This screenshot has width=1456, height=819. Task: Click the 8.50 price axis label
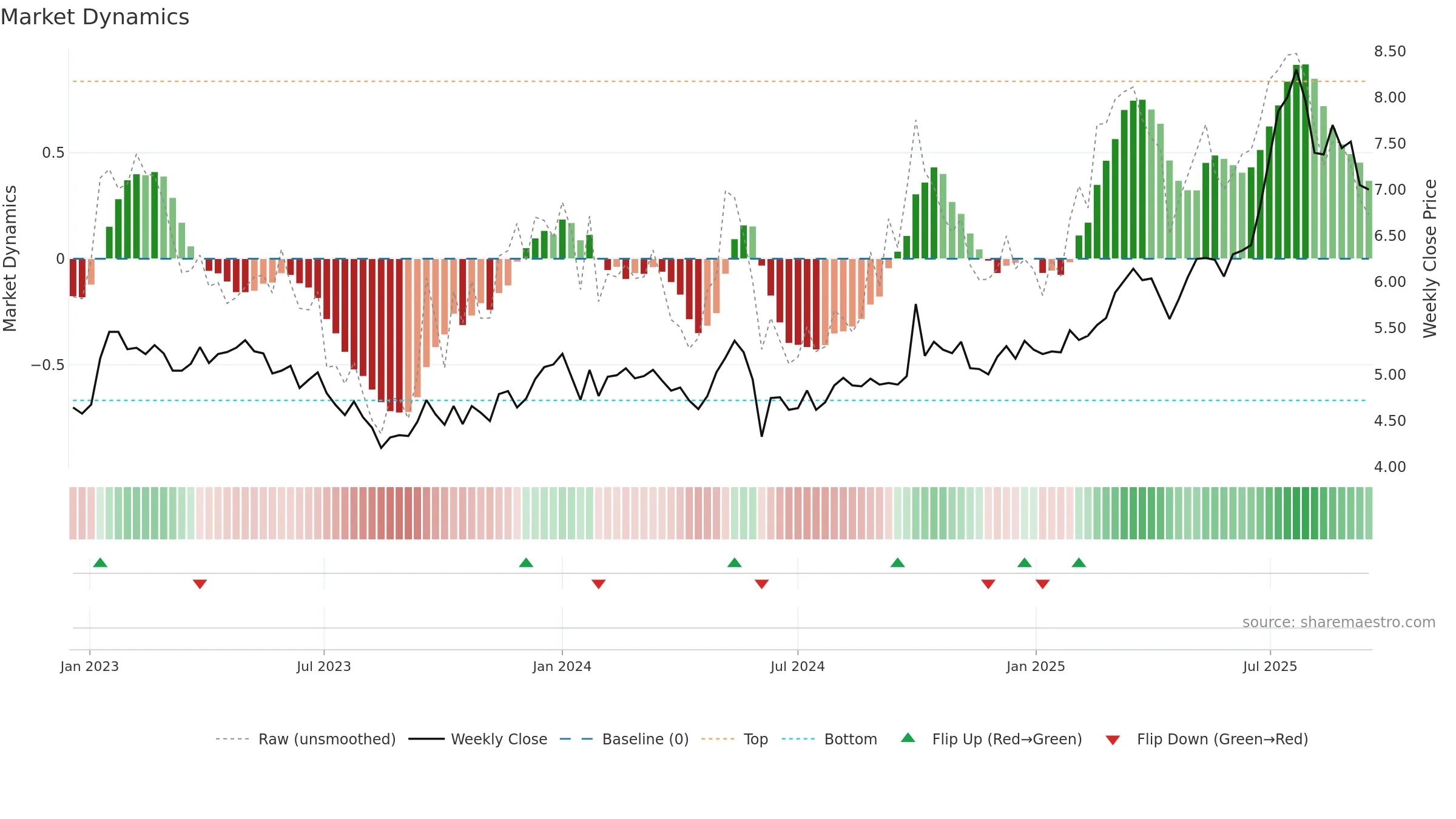click(x=1390, y=52)
